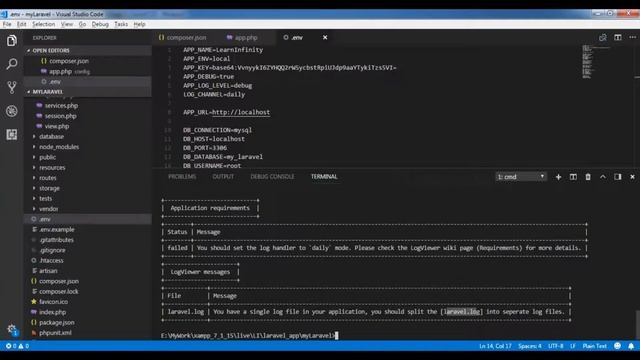Open services.php in explorer tree
Viewport: 640px width, 360px height.
click(61, 106)
